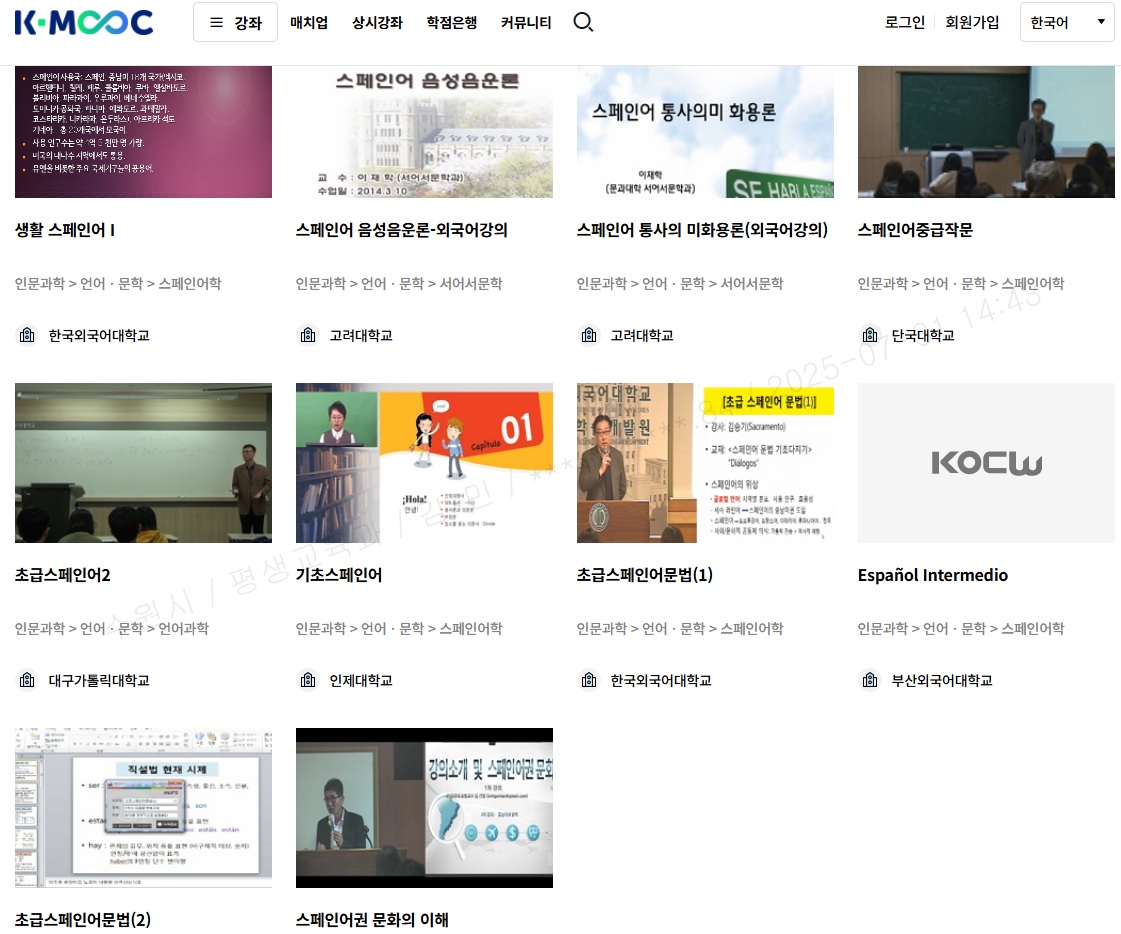This screenshot has width=1121, height=934.
Task: Click the 초급스페인어문법(2) course thumbnail
Action: click(143, 807)
